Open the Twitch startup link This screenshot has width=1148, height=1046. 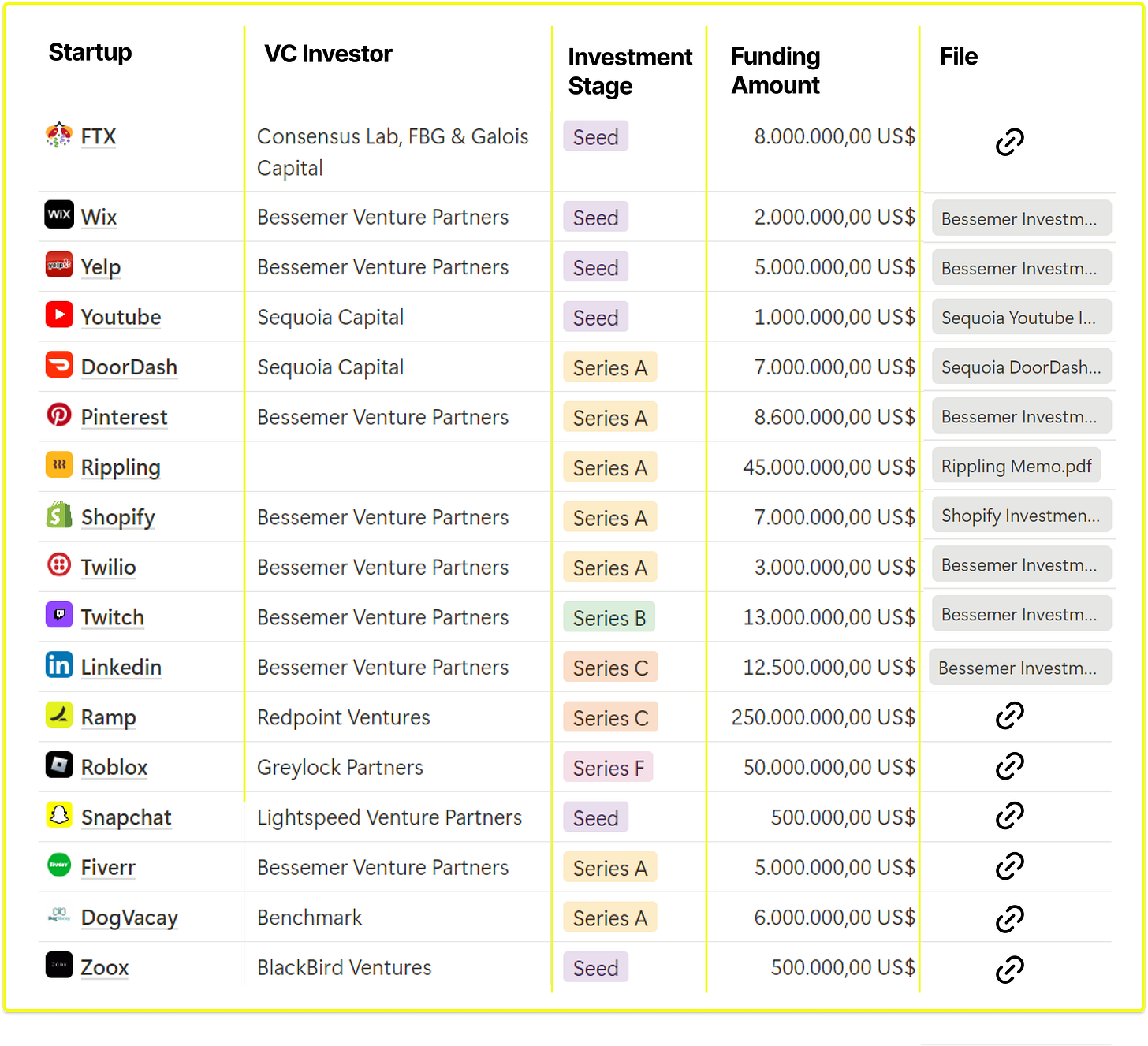tap(112, 617)
